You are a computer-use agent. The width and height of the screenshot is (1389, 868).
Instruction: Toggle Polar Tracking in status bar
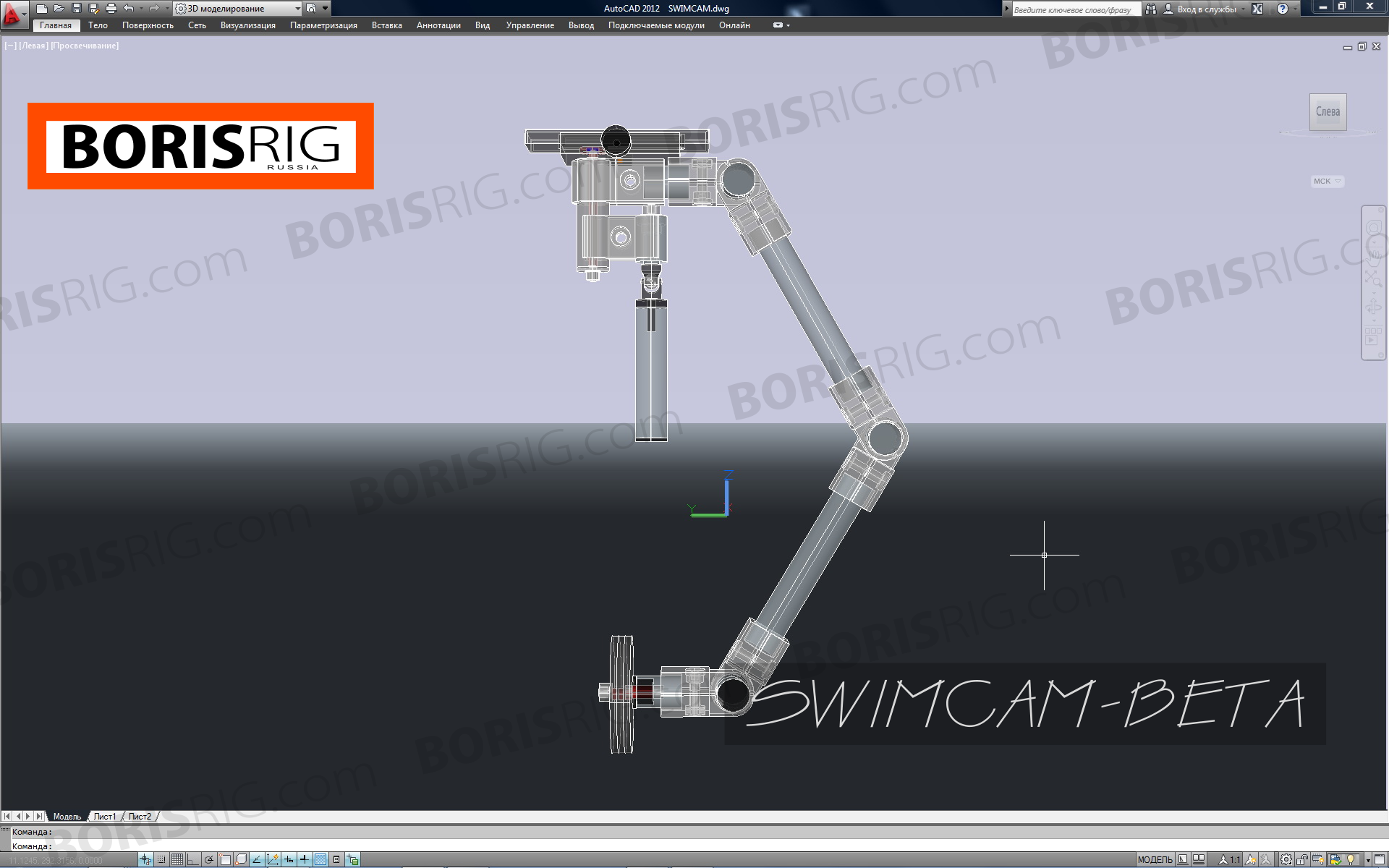pos(209,860)
